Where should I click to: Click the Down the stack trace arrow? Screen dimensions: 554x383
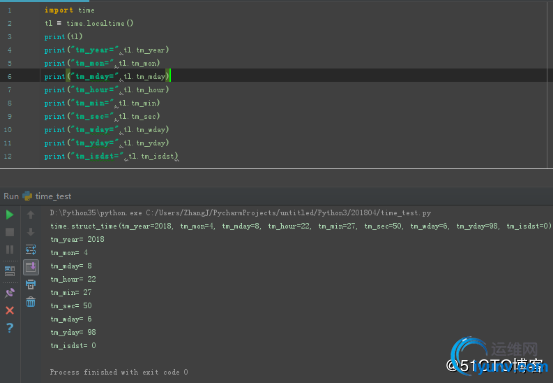[31, 232]
